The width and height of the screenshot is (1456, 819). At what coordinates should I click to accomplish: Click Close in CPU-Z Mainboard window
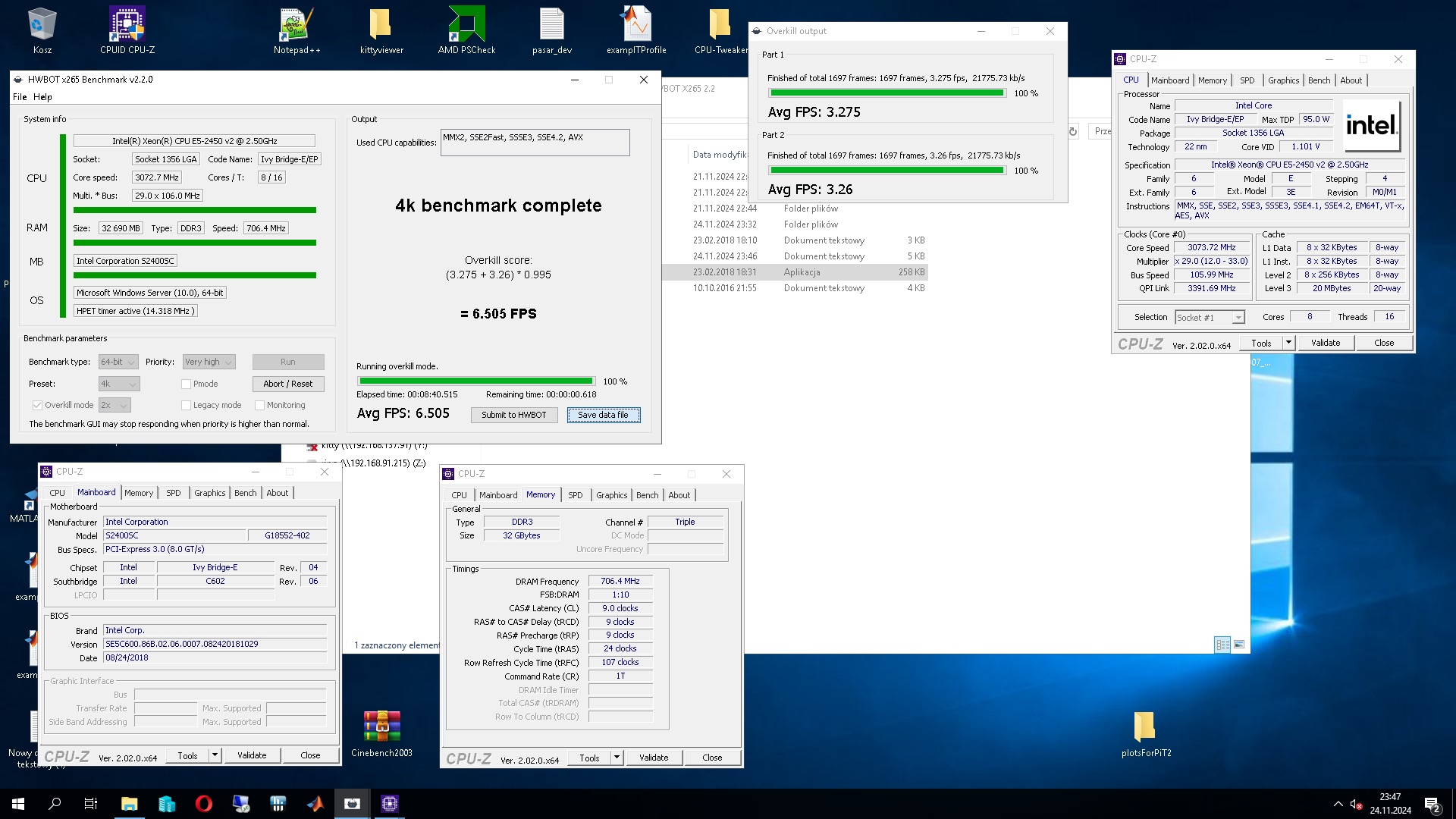tap(310, 755)
